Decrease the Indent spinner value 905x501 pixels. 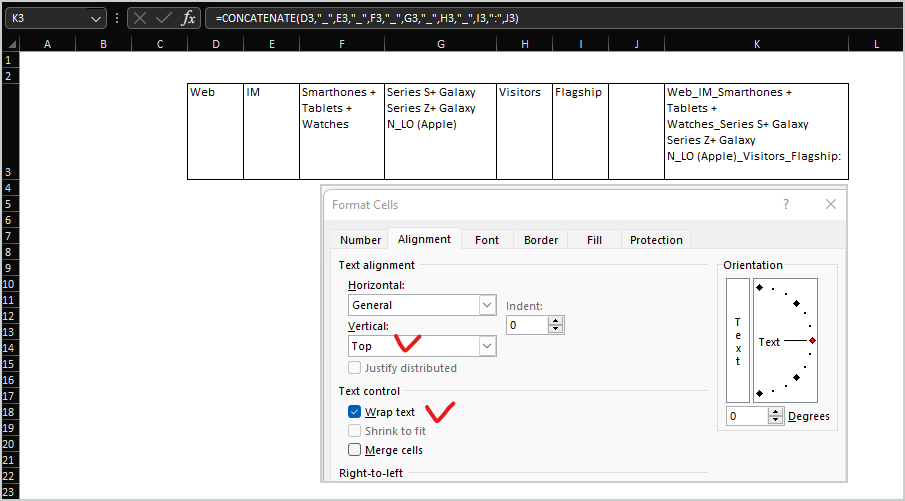click(555, 329)
